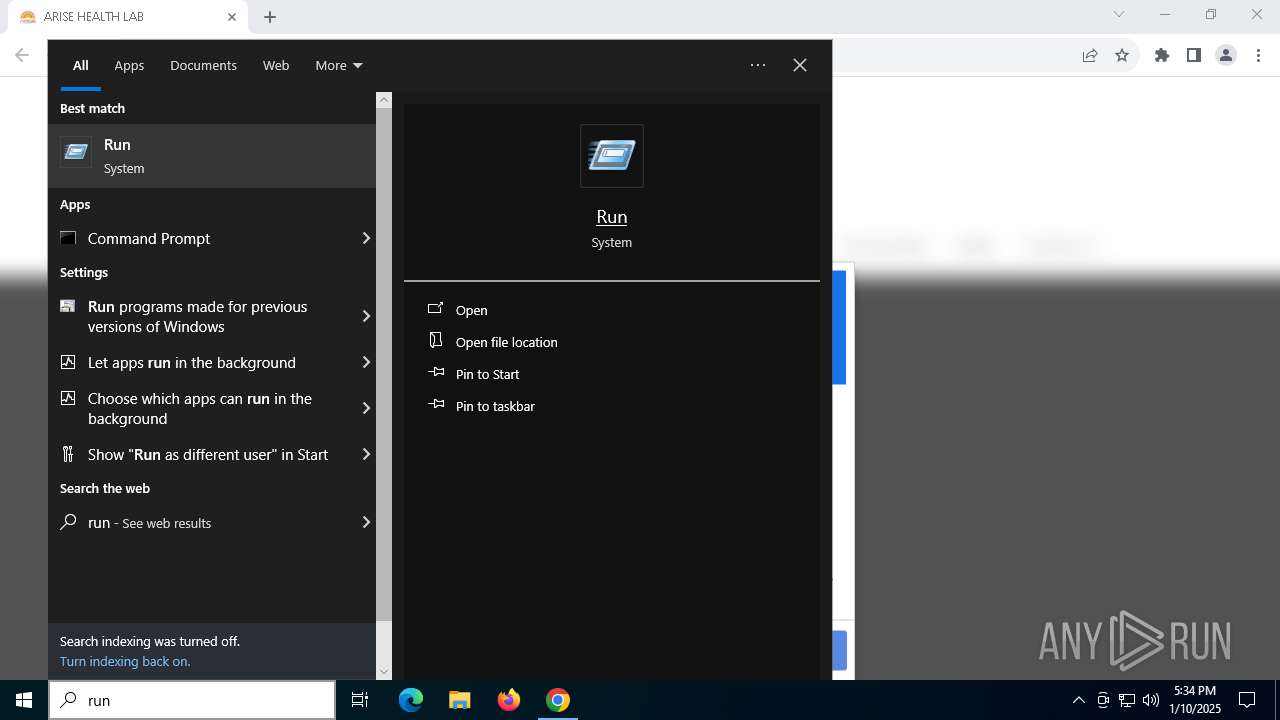Open Chrome extensions puzzle icon

pyautogui.click(x=1162, y=55)
